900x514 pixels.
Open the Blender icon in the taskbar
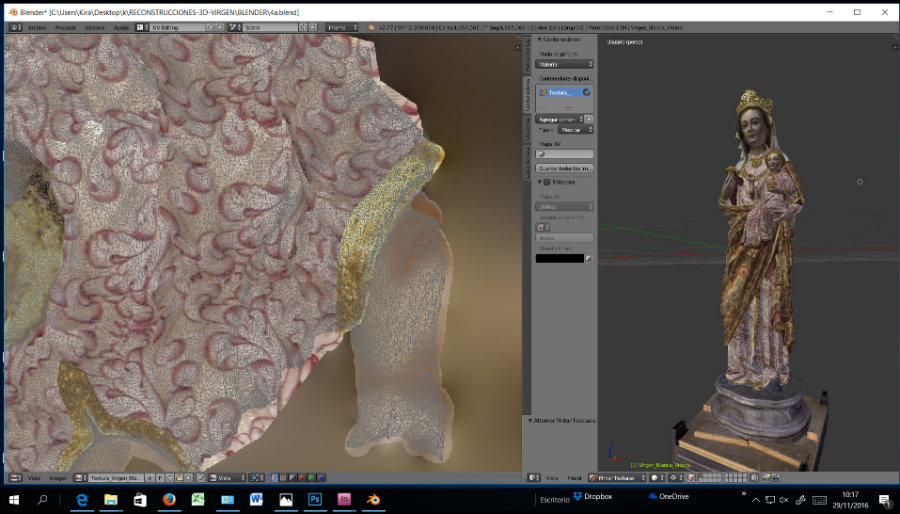pos(373,498)
